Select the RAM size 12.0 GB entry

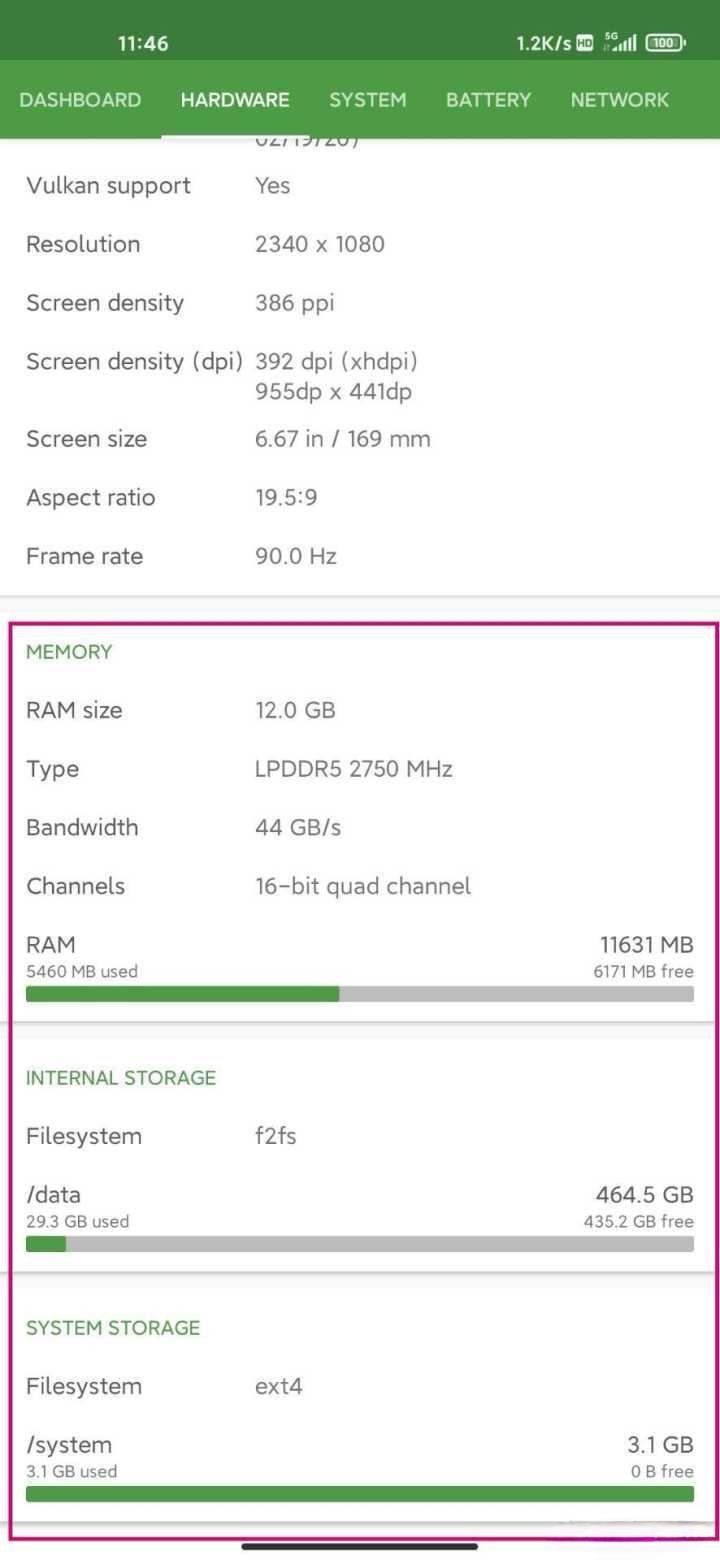pos(200,710)
